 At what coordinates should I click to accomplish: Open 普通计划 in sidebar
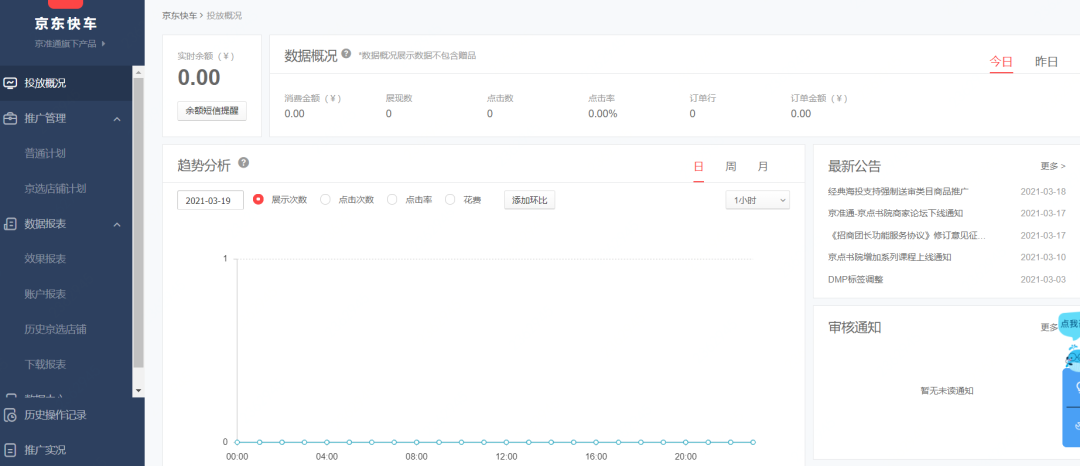45,153
